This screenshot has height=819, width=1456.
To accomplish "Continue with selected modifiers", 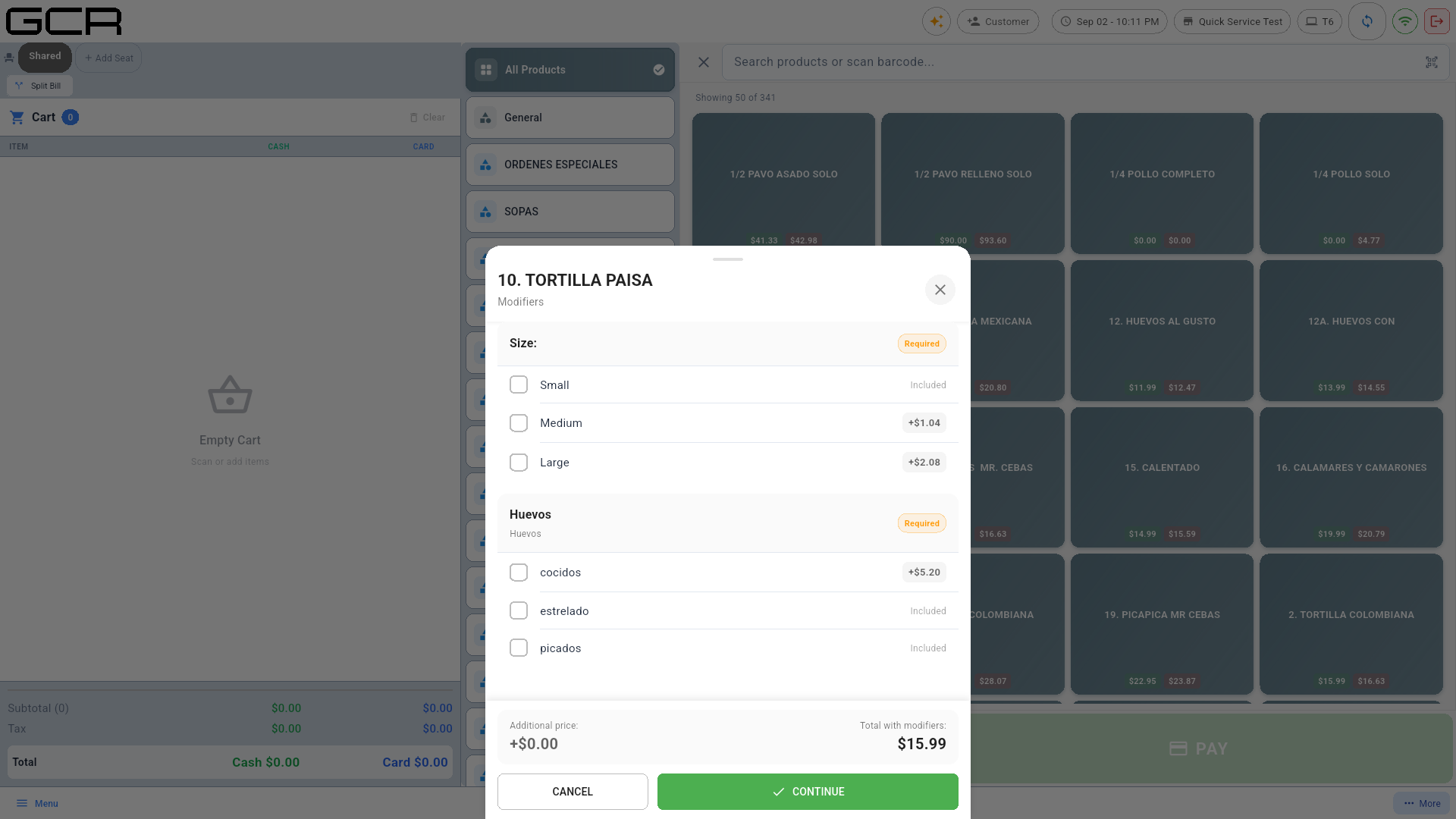I will click(x=808, y=792).
